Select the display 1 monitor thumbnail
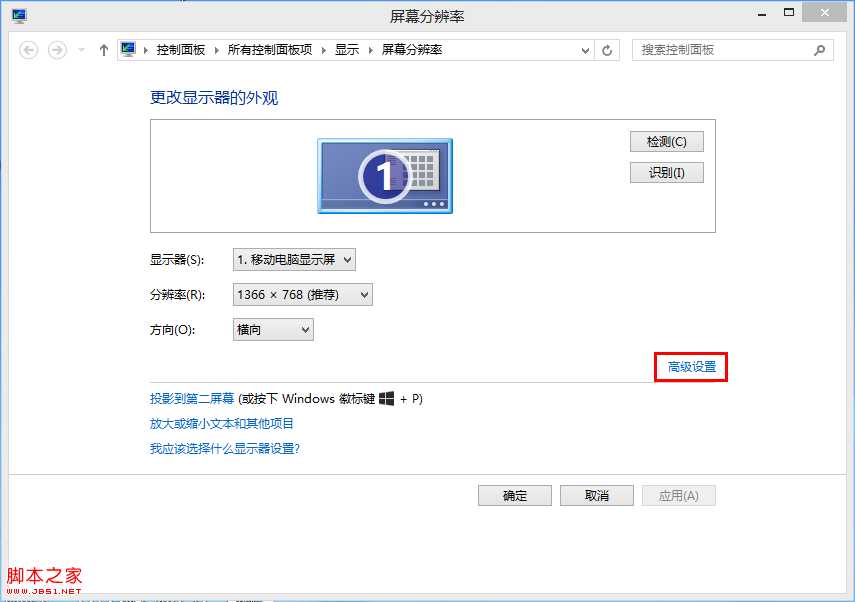Image resolution: width=855 pixels, height=602 pixels. click(x=385, y=176)
